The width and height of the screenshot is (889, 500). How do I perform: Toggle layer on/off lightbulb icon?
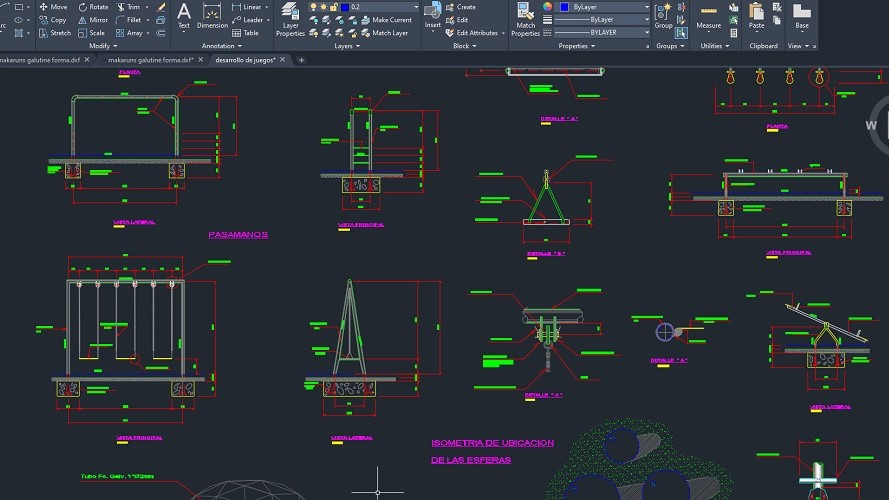[314, 7]
